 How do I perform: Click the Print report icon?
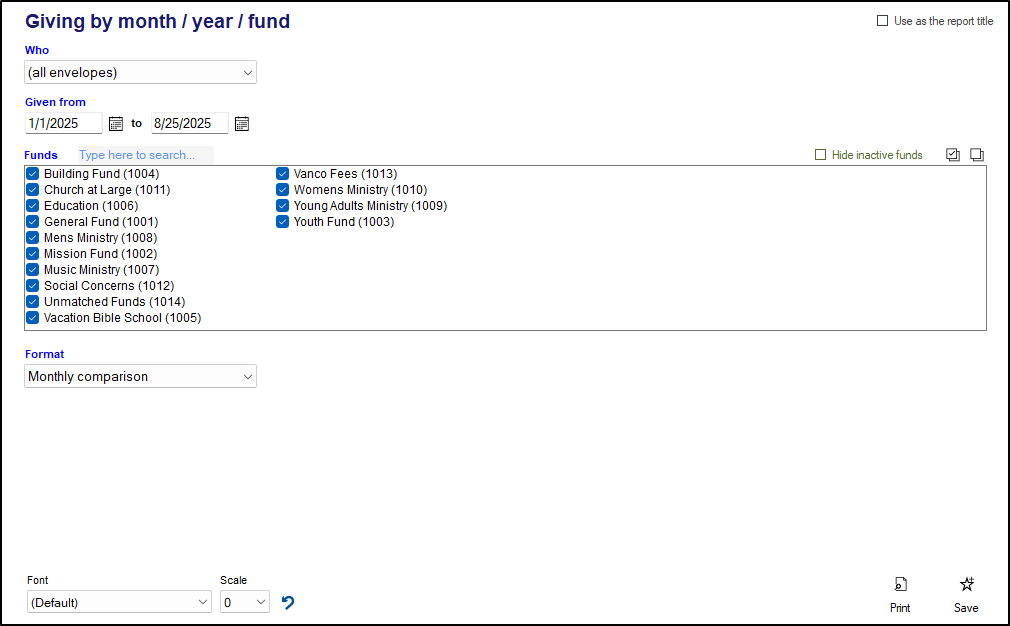[900, 583]
